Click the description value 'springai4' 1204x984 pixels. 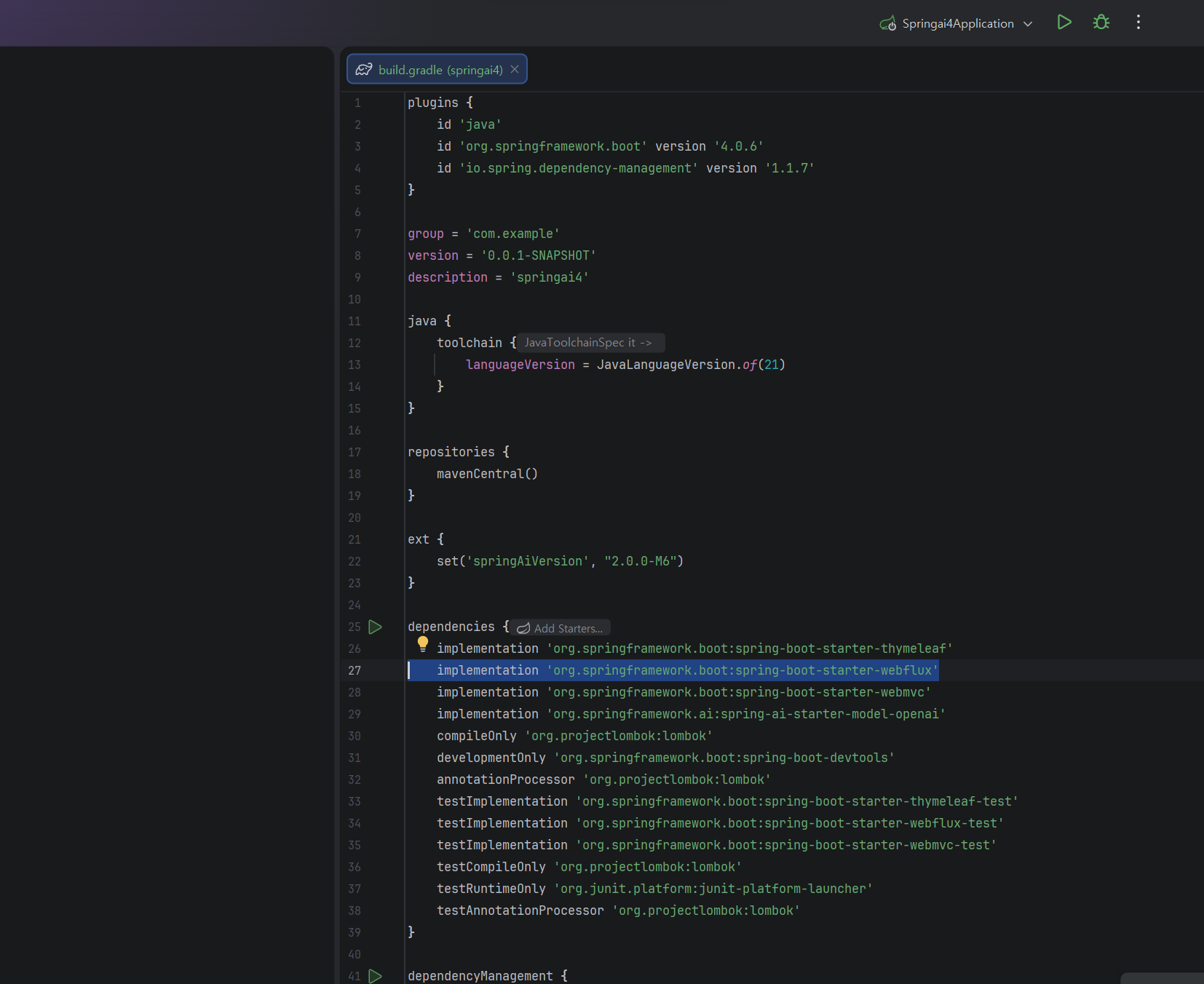pos(550,277)
